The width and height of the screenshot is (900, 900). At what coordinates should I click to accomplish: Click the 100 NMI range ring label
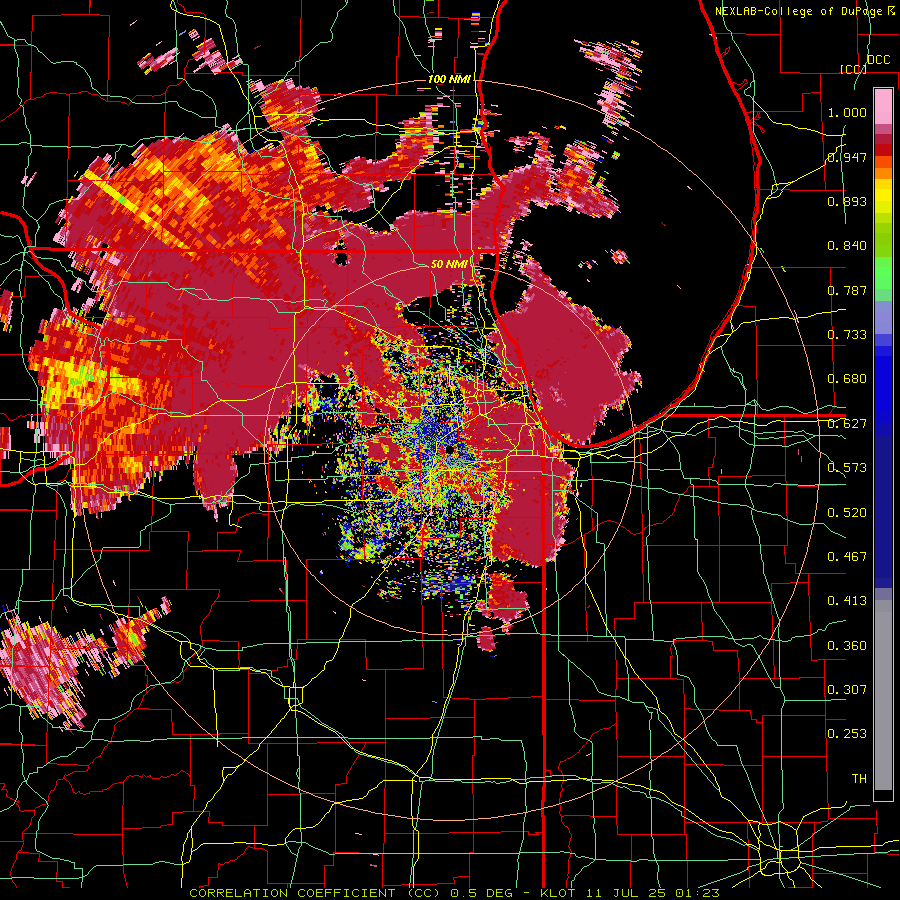[x=449, y=79]
